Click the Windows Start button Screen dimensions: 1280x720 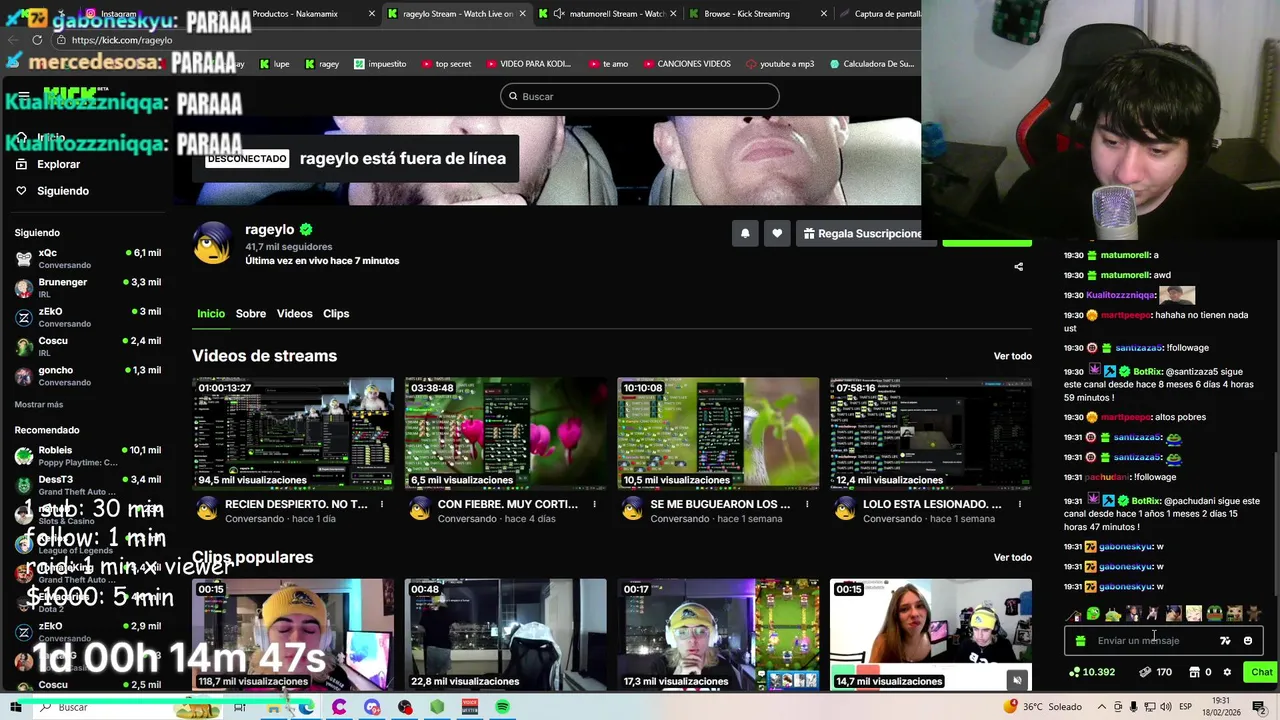15,707
